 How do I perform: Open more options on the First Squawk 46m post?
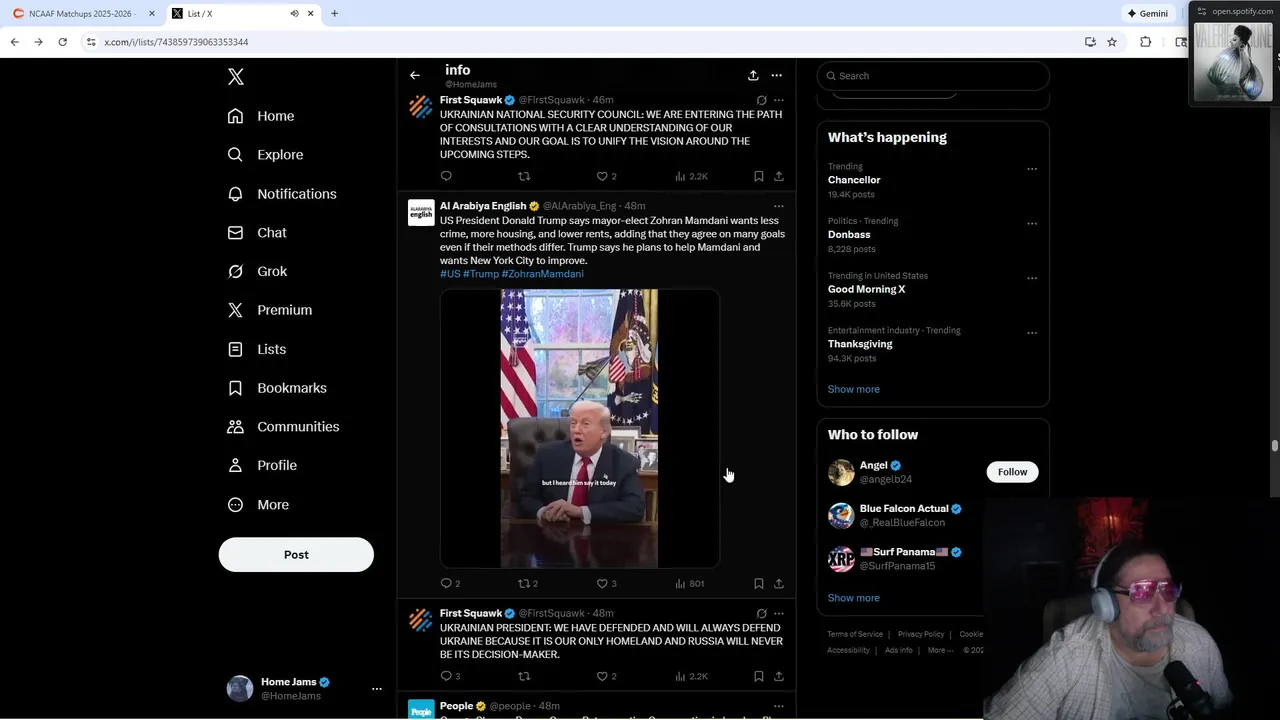779,100
